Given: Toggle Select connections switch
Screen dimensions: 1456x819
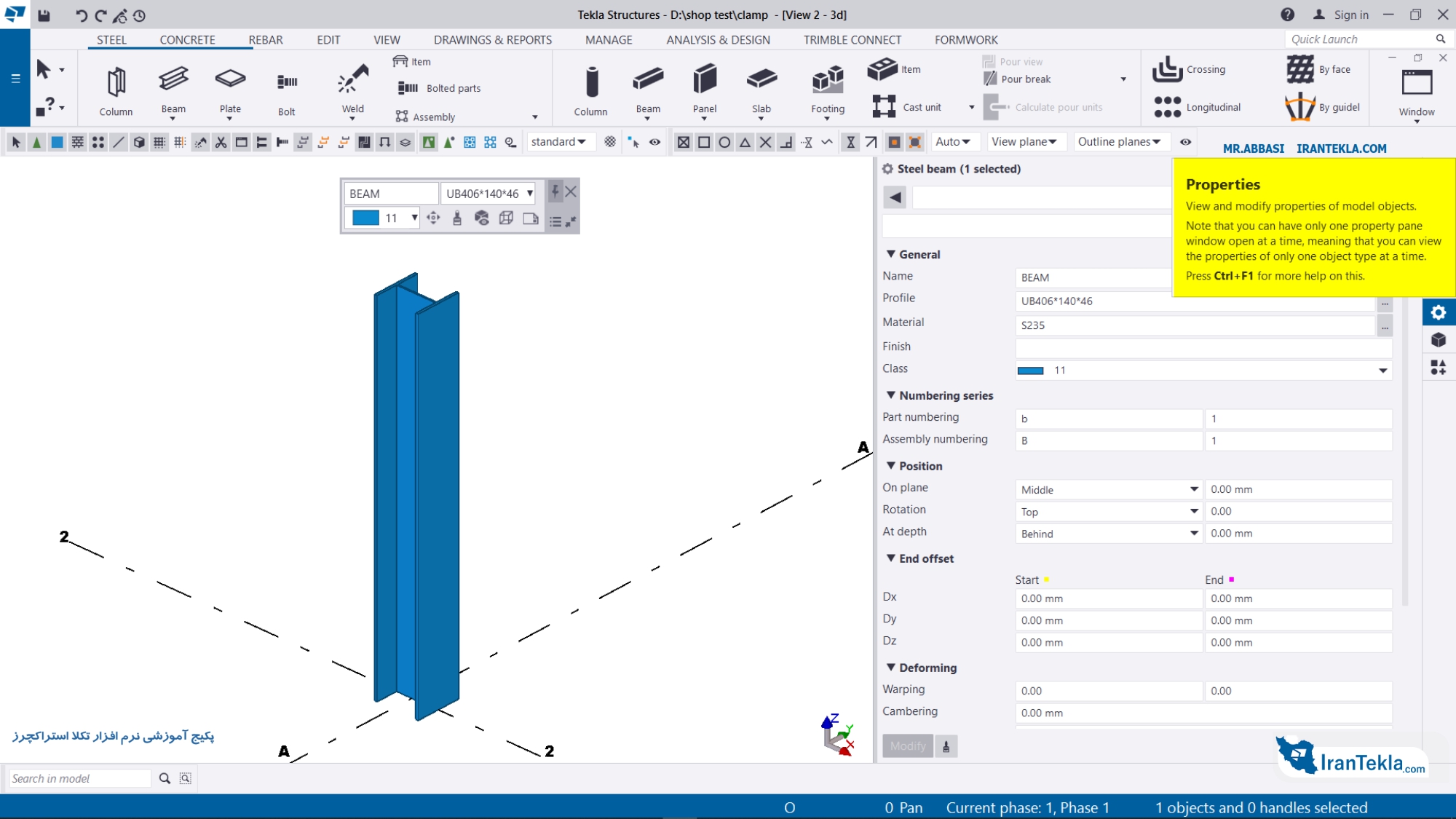Looking at the screenshot, I should point(36,142).
